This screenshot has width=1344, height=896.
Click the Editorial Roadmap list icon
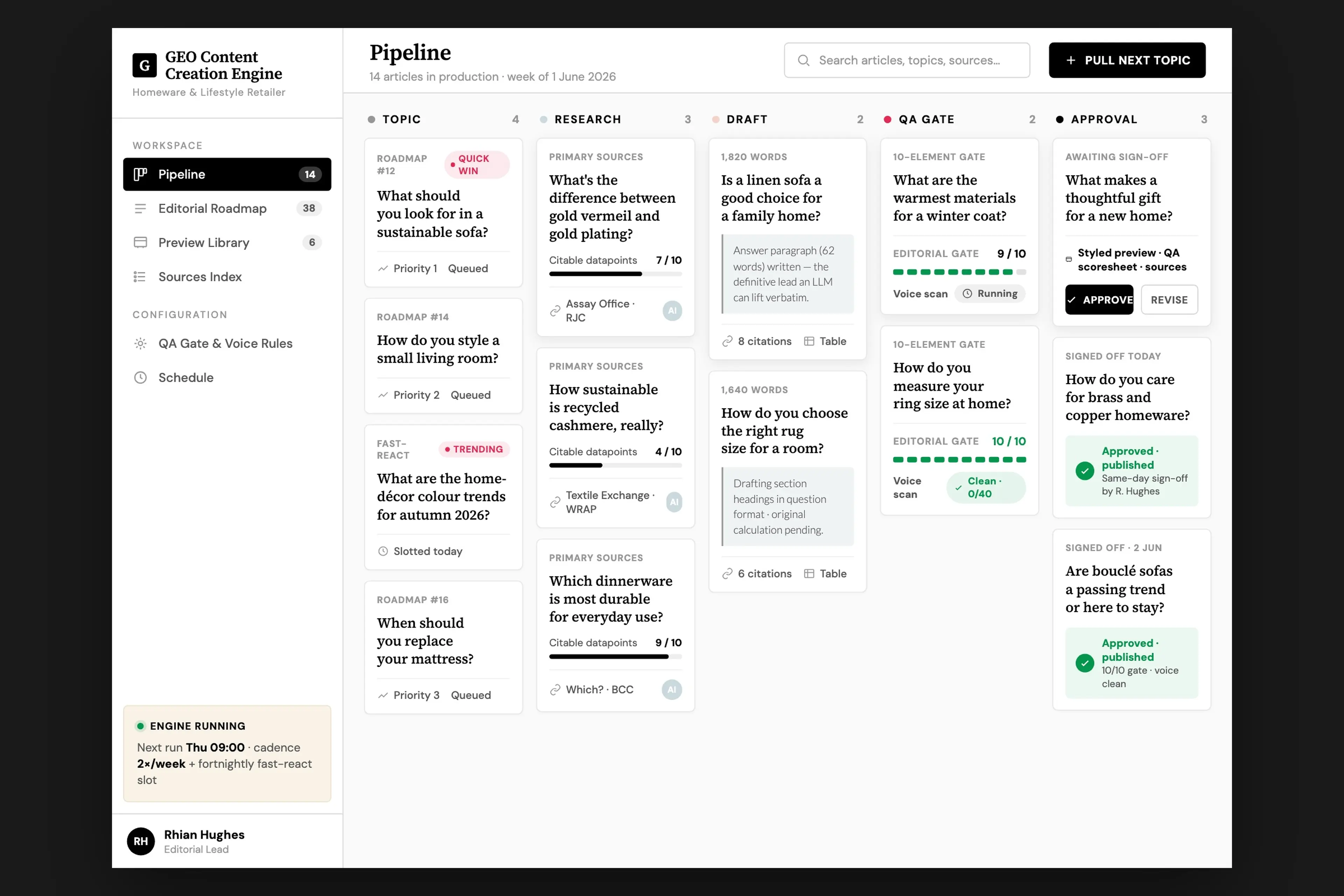coord(141,209)
